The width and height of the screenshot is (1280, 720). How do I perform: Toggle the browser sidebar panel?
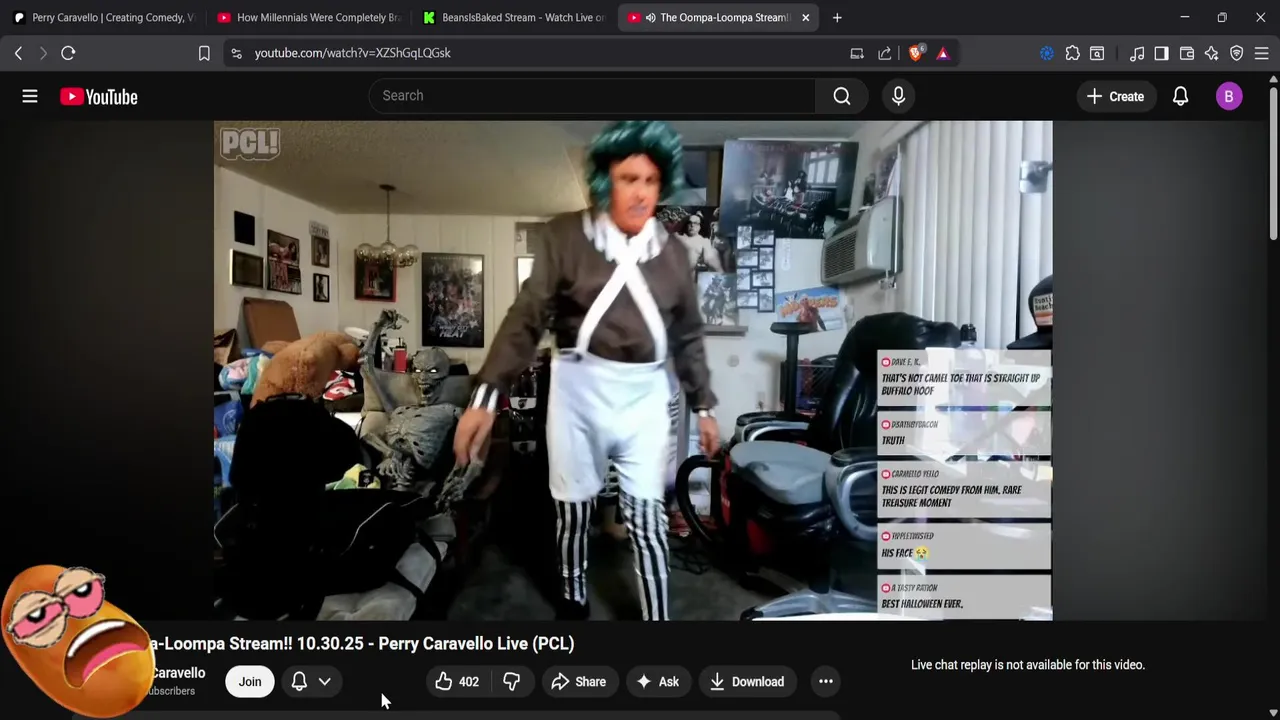click(1161, 53)
